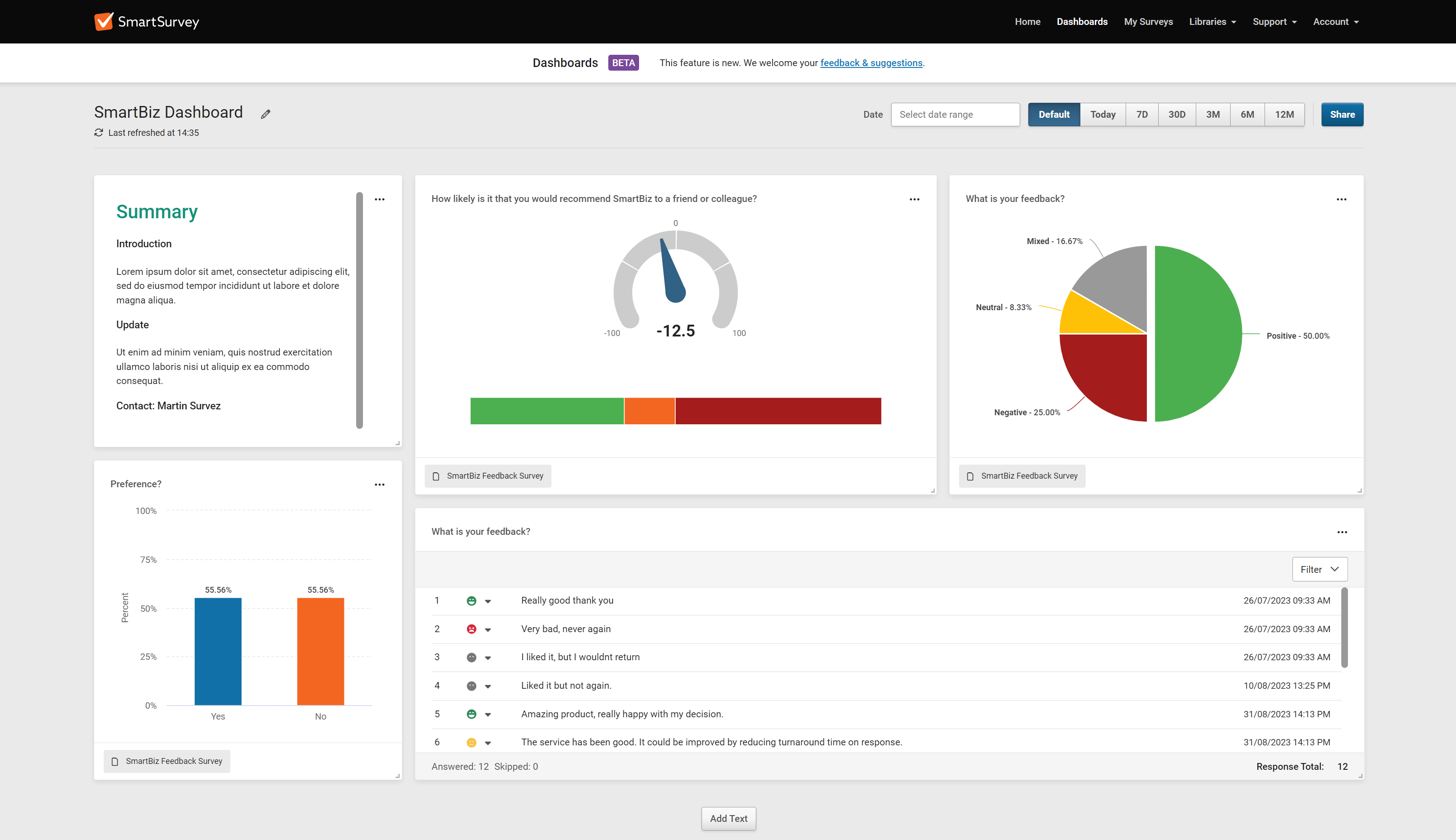Click the three-dot menu icon on Preference chart

380,484
